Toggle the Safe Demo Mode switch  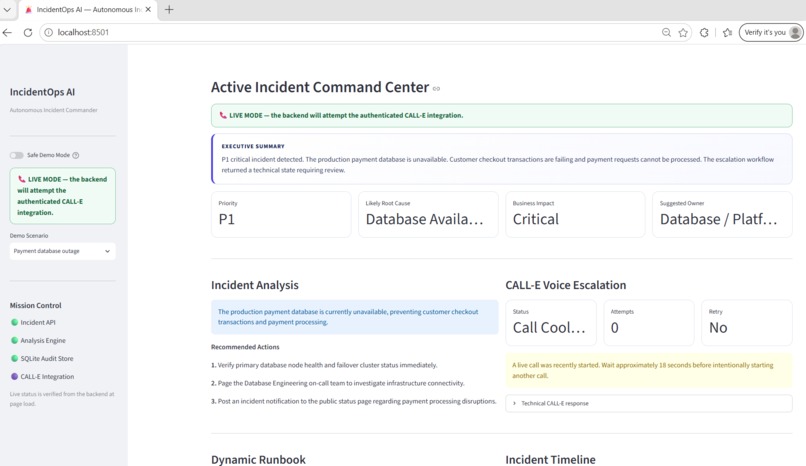click(16, 155)
